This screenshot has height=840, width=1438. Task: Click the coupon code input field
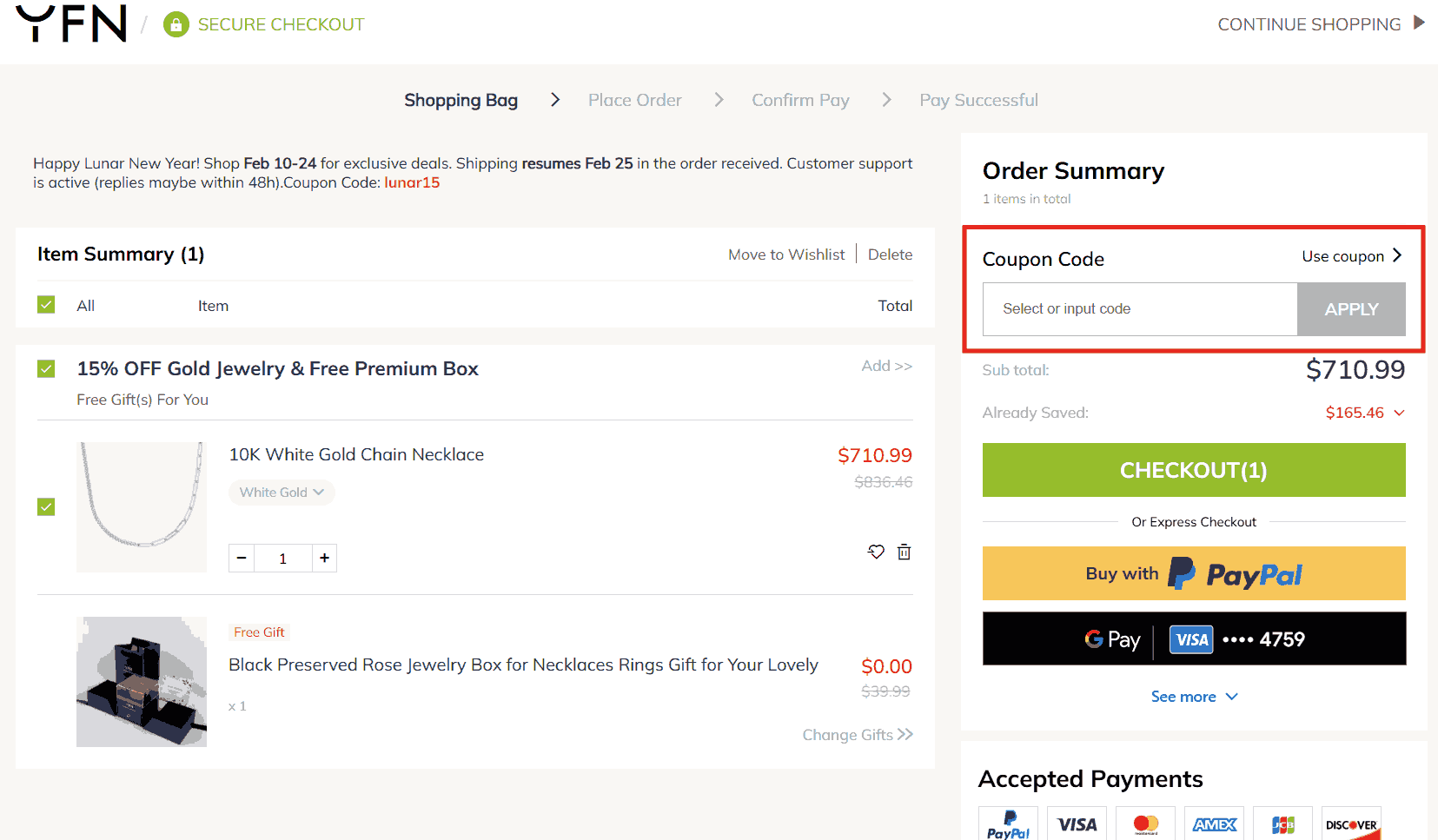click(1139, 309)
